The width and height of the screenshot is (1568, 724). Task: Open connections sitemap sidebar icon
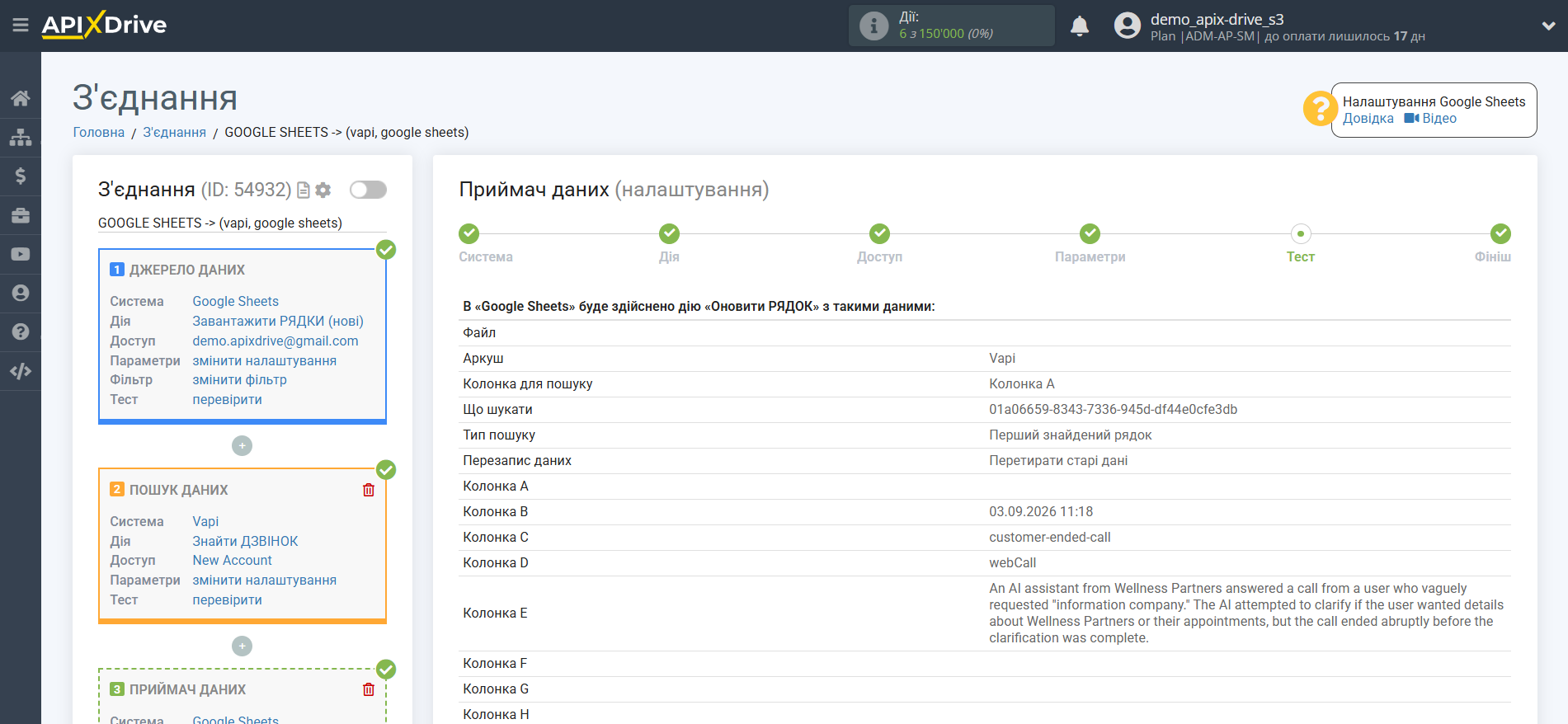pyautogui.click(x=21, y=137)
